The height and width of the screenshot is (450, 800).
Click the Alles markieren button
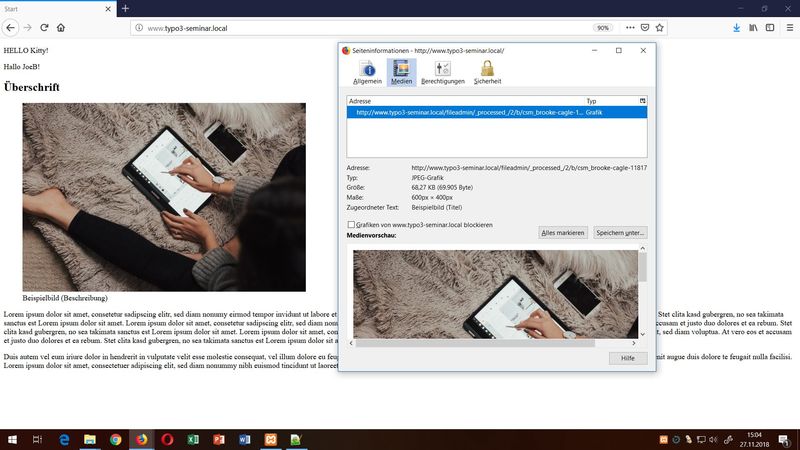(x=562, y=232)
